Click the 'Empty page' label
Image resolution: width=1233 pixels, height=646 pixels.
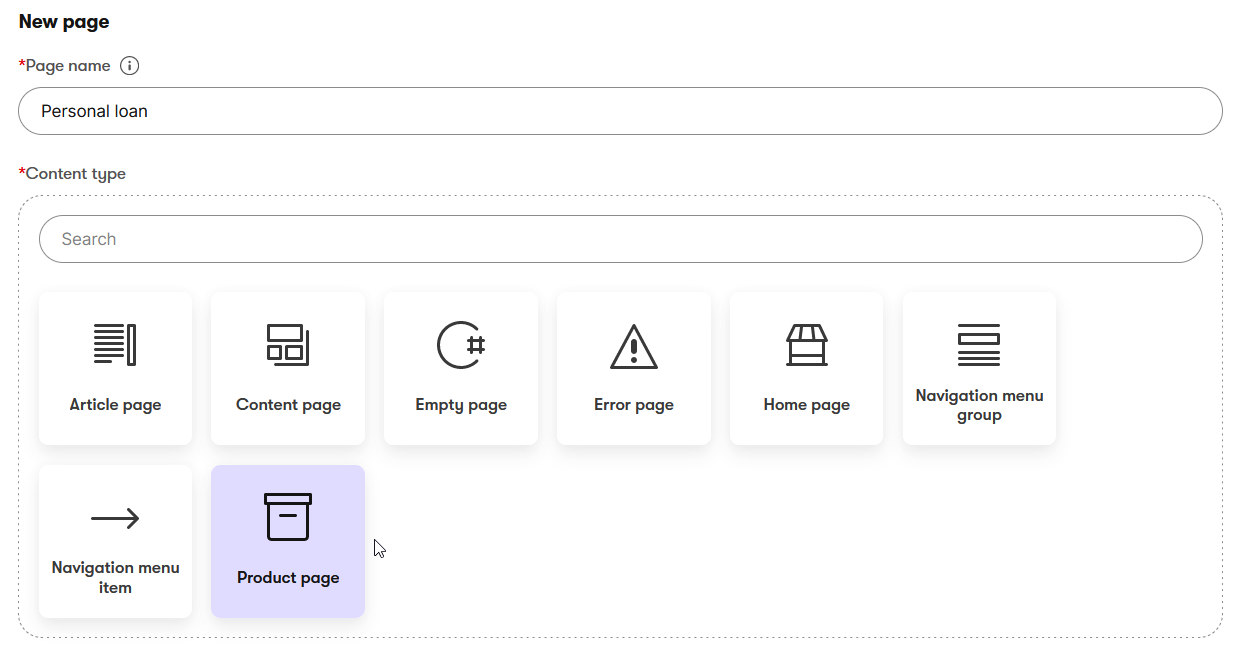461,405
